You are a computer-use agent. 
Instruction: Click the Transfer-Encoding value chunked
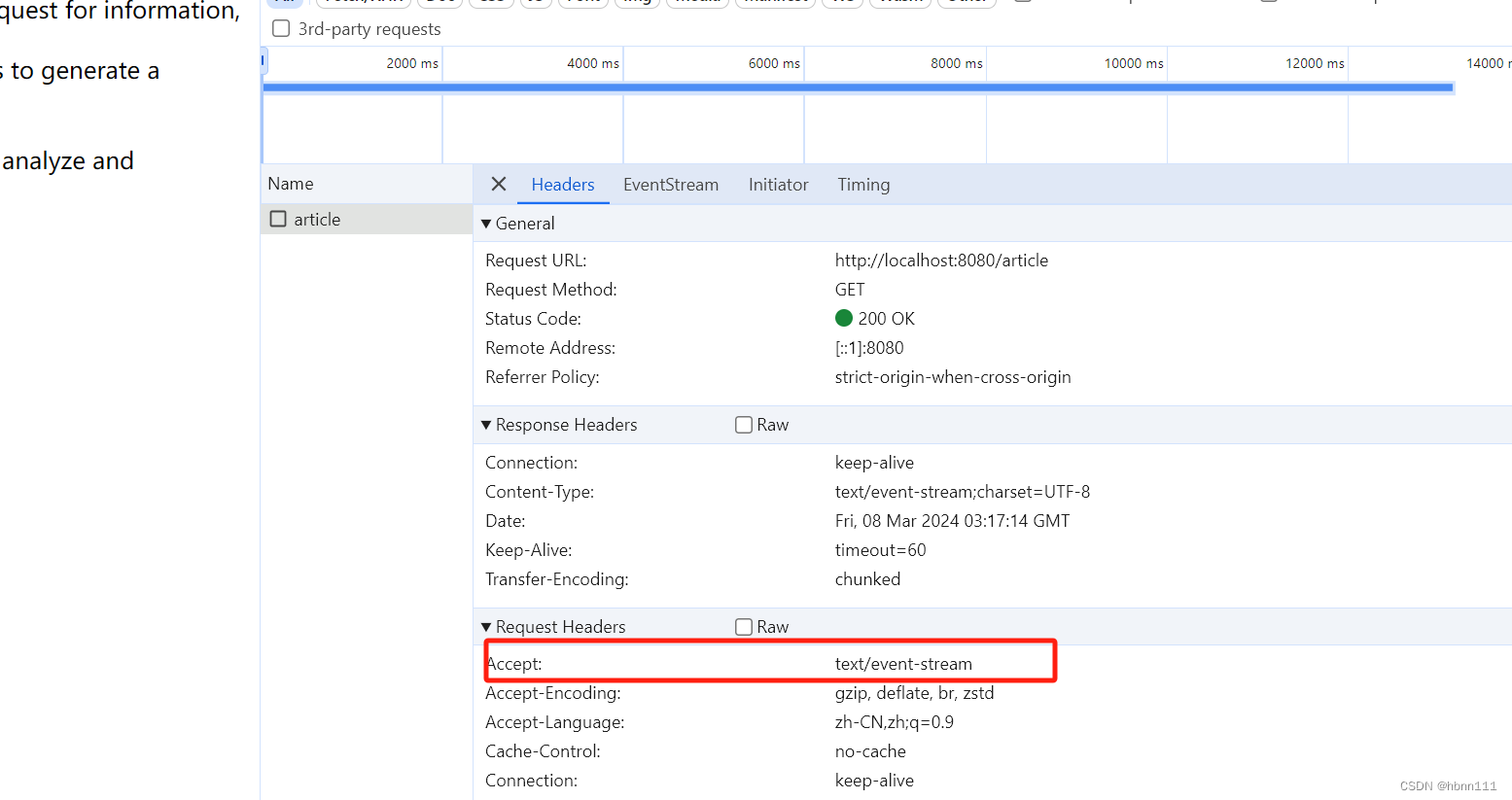click(867, 579)
